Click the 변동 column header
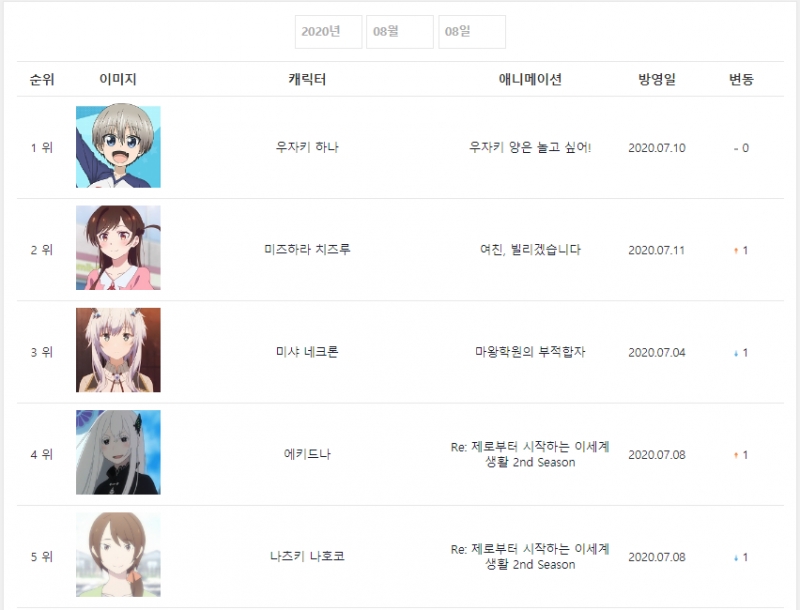800x610 pixels. click(x=741, y=80)
